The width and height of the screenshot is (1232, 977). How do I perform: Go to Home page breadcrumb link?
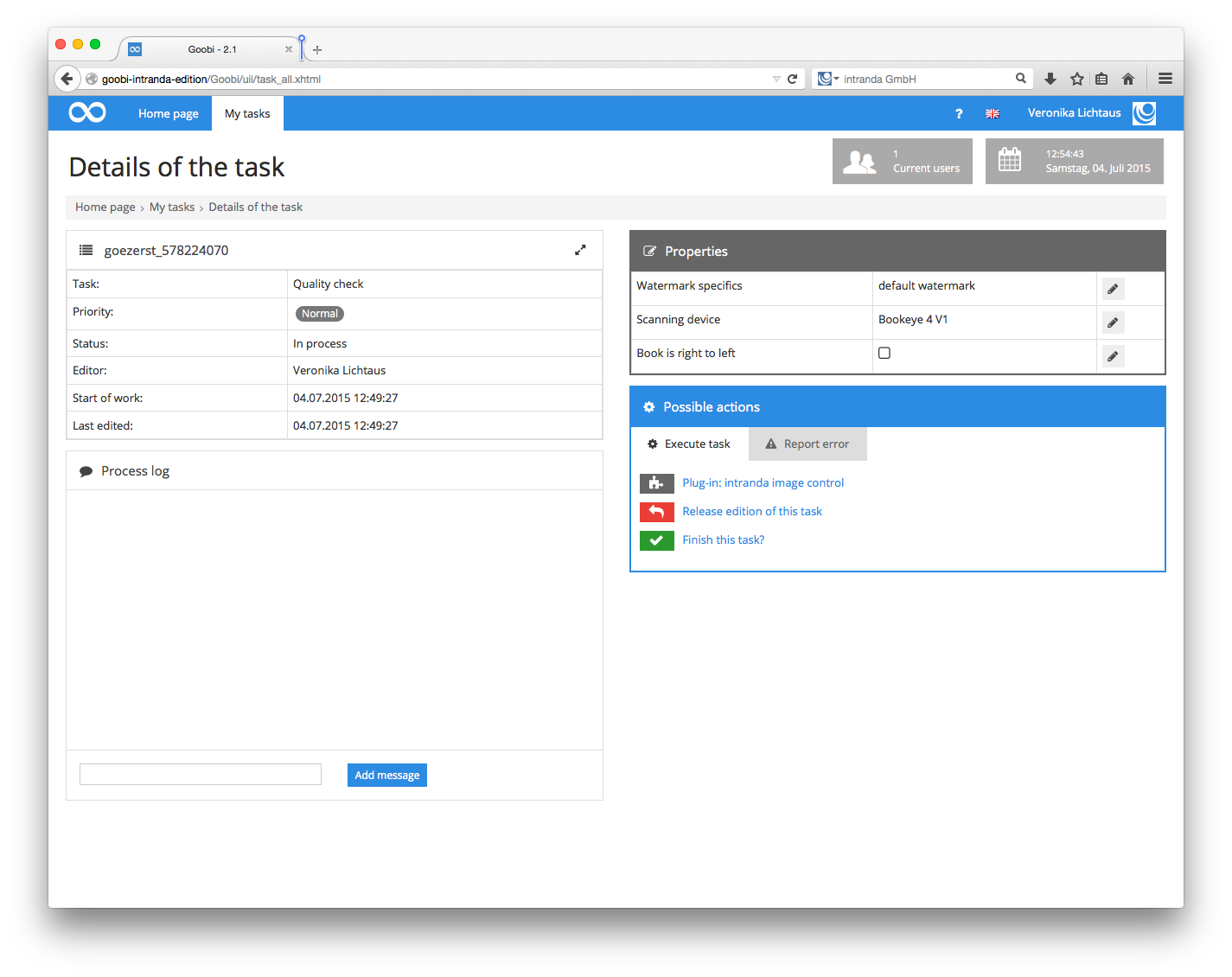[x=105, y=208]
